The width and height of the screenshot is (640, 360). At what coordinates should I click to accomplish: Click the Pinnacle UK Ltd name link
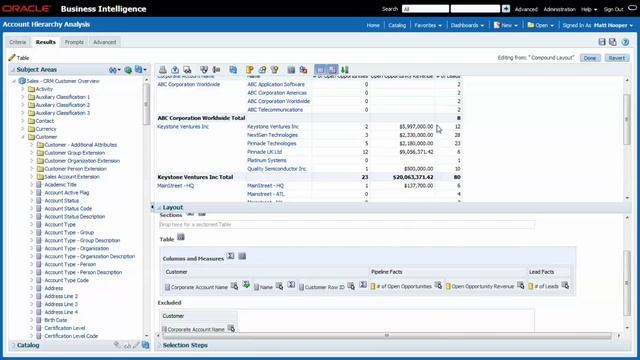pyautogui.click(x=264, y=152)
